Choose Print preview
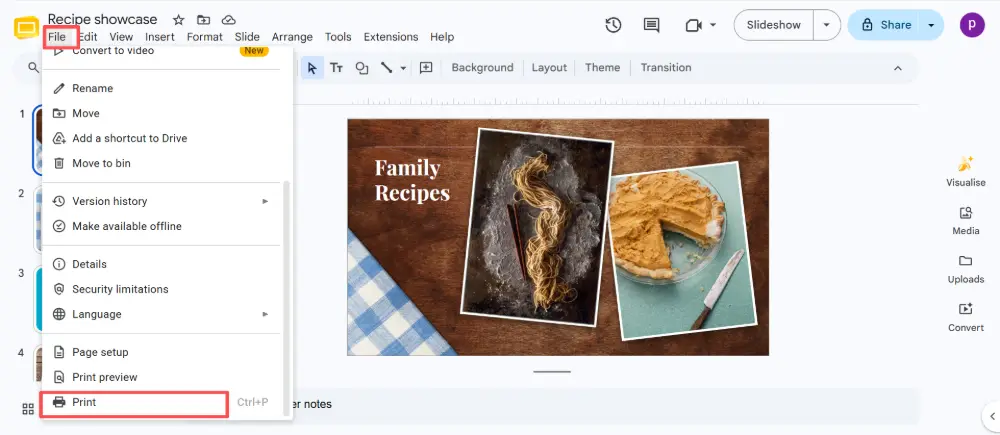The height and width of the screenshot is (435, 1000). 161,377
